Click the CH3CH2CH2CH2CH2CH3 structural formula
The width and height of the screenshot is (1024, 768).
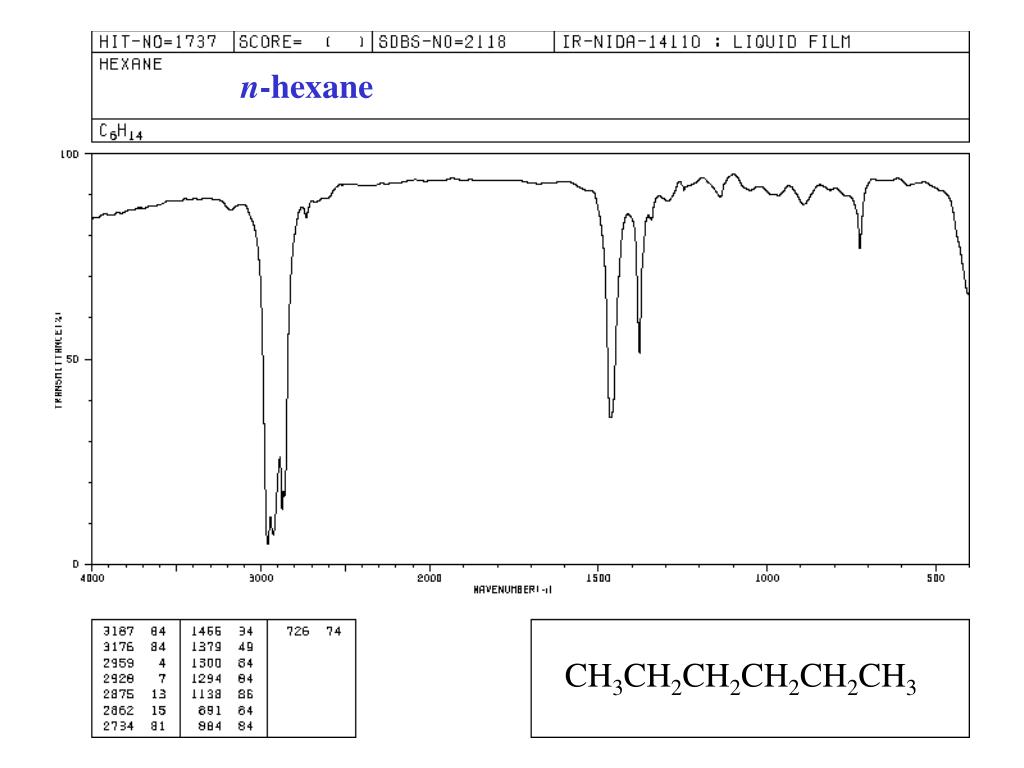click(741, 678)
